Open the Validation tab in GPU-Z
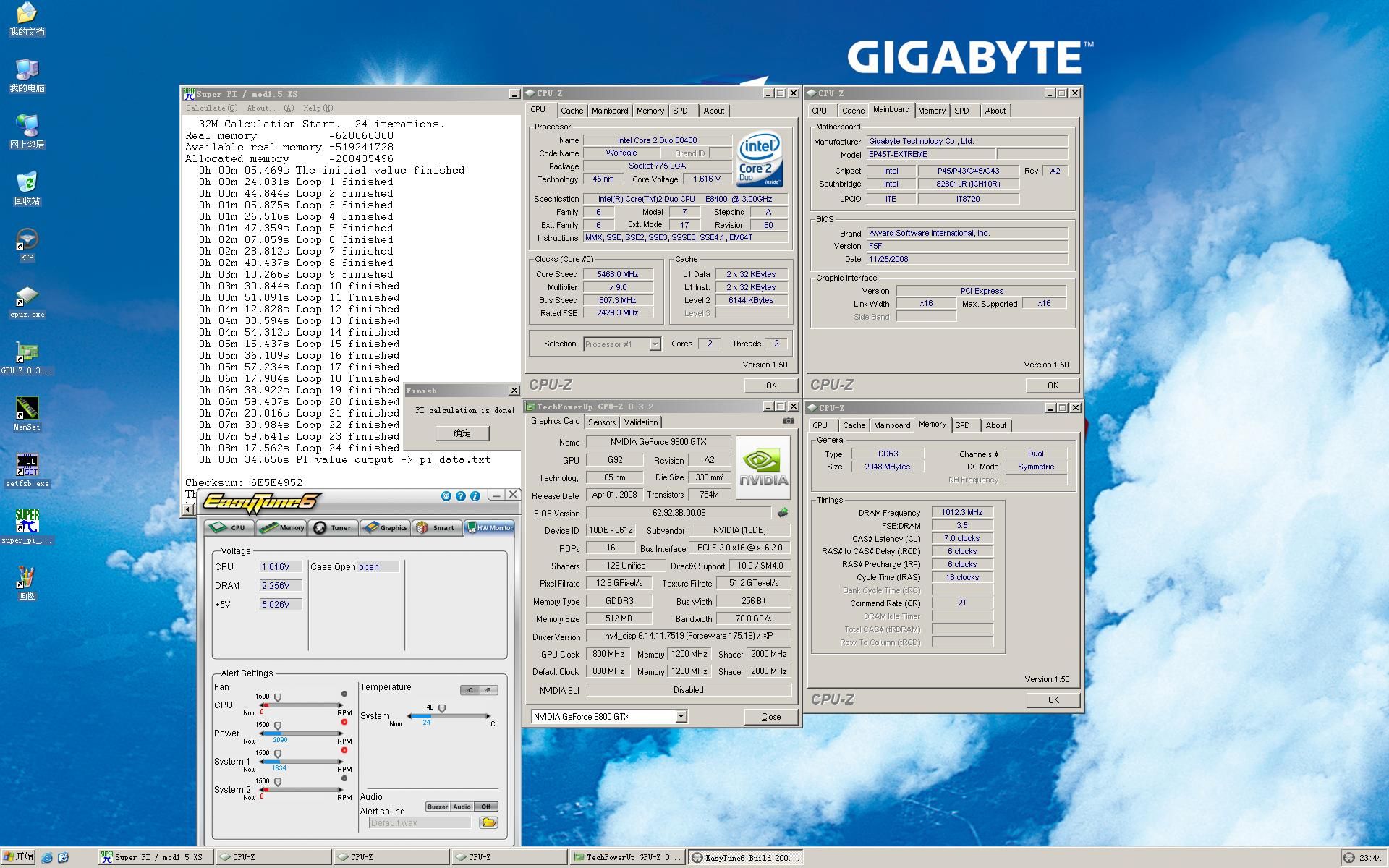 point(641,422)
